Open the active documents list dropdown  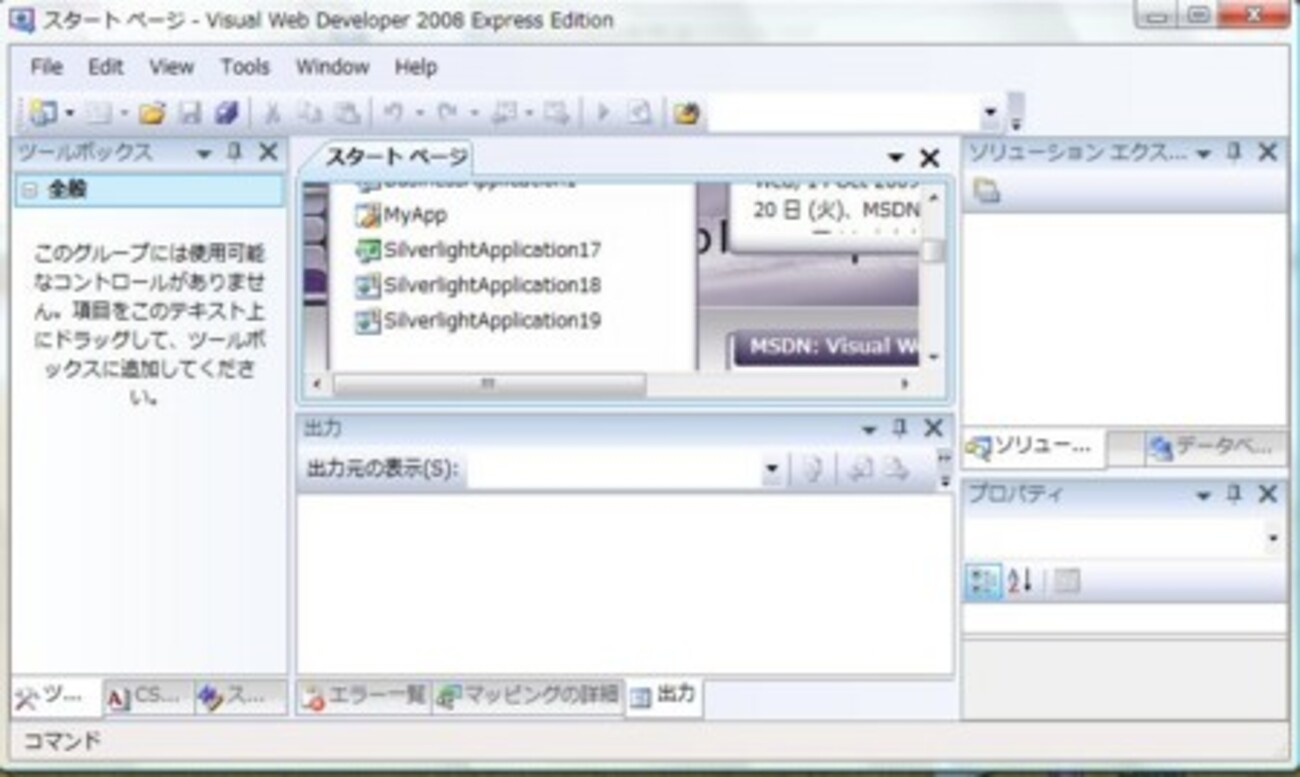tap(896, 158)
